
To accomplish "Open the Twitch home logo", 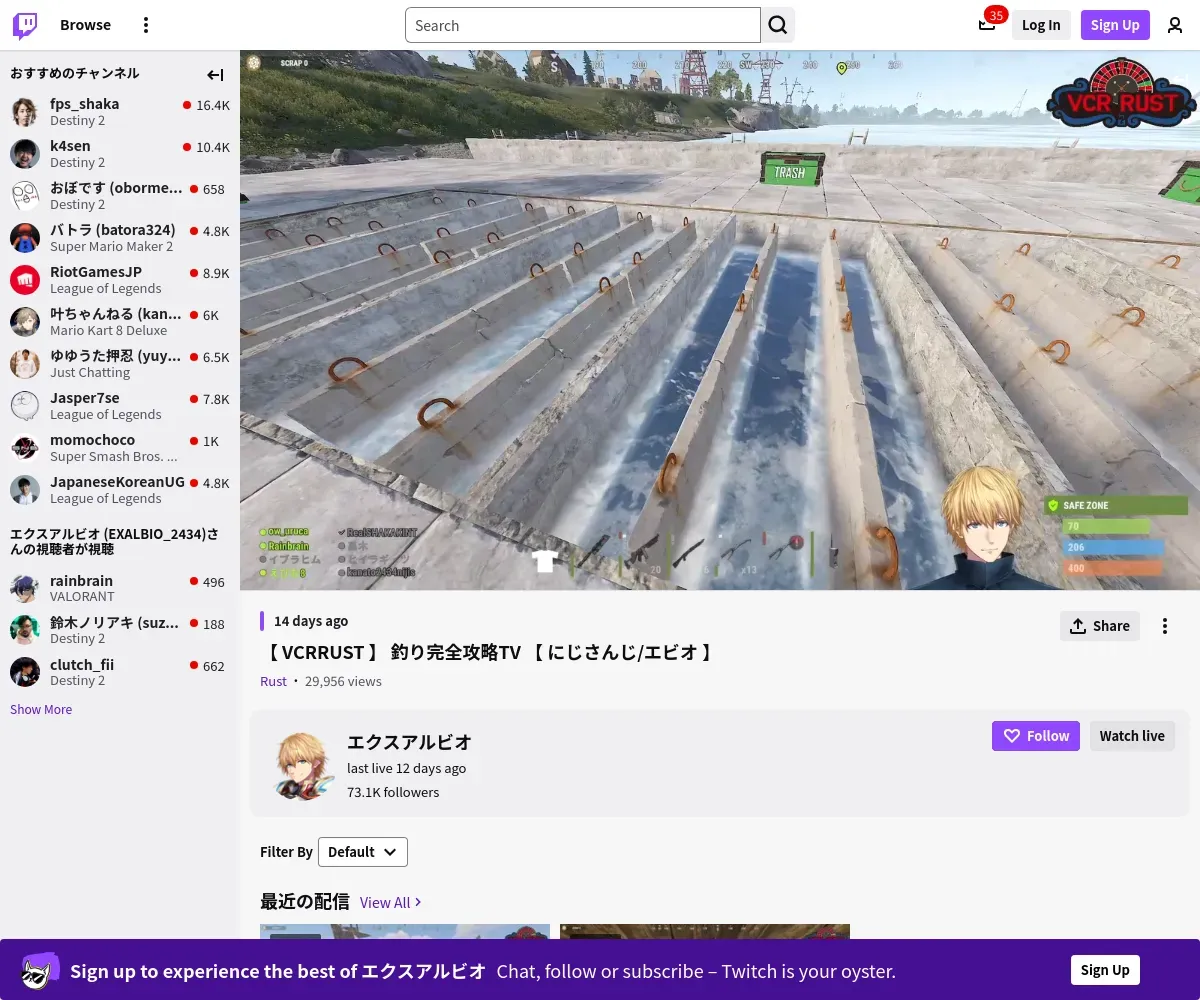I will tap(25, 25).
